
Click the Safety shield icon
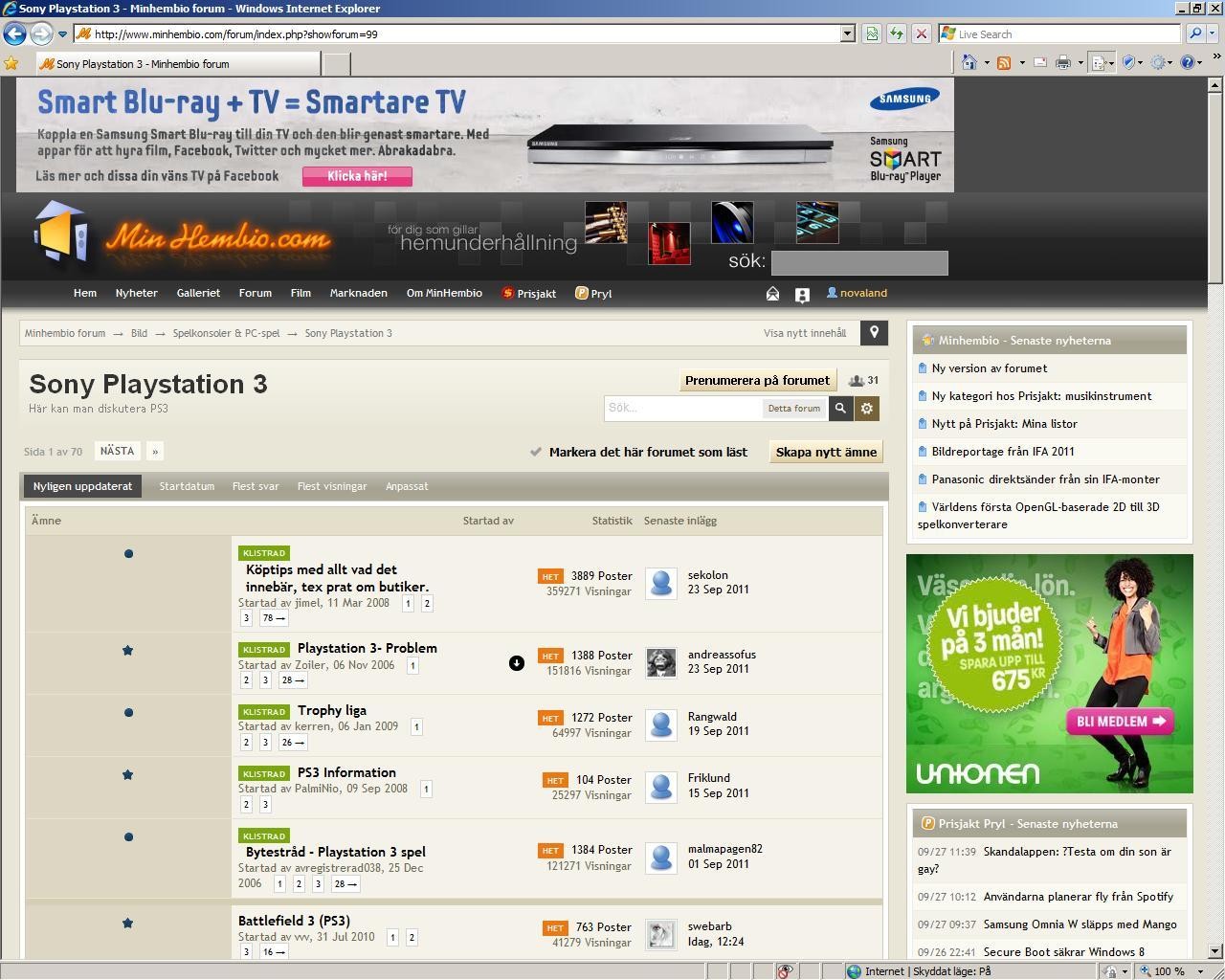tap(1129, 63)
